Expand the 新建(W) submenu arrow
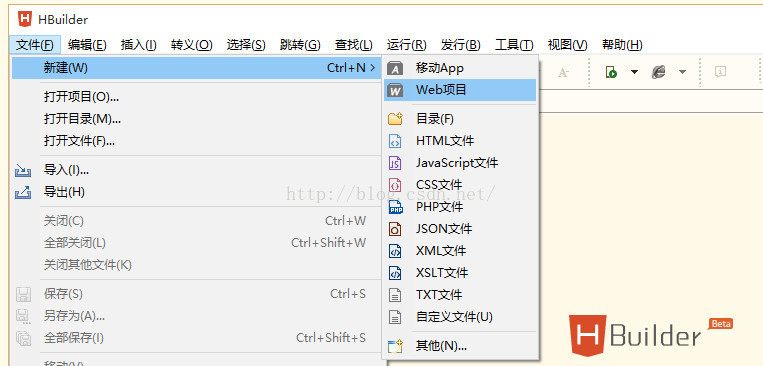Image resolution: width=763 pixels, height=366 pixels. [373, 68]
